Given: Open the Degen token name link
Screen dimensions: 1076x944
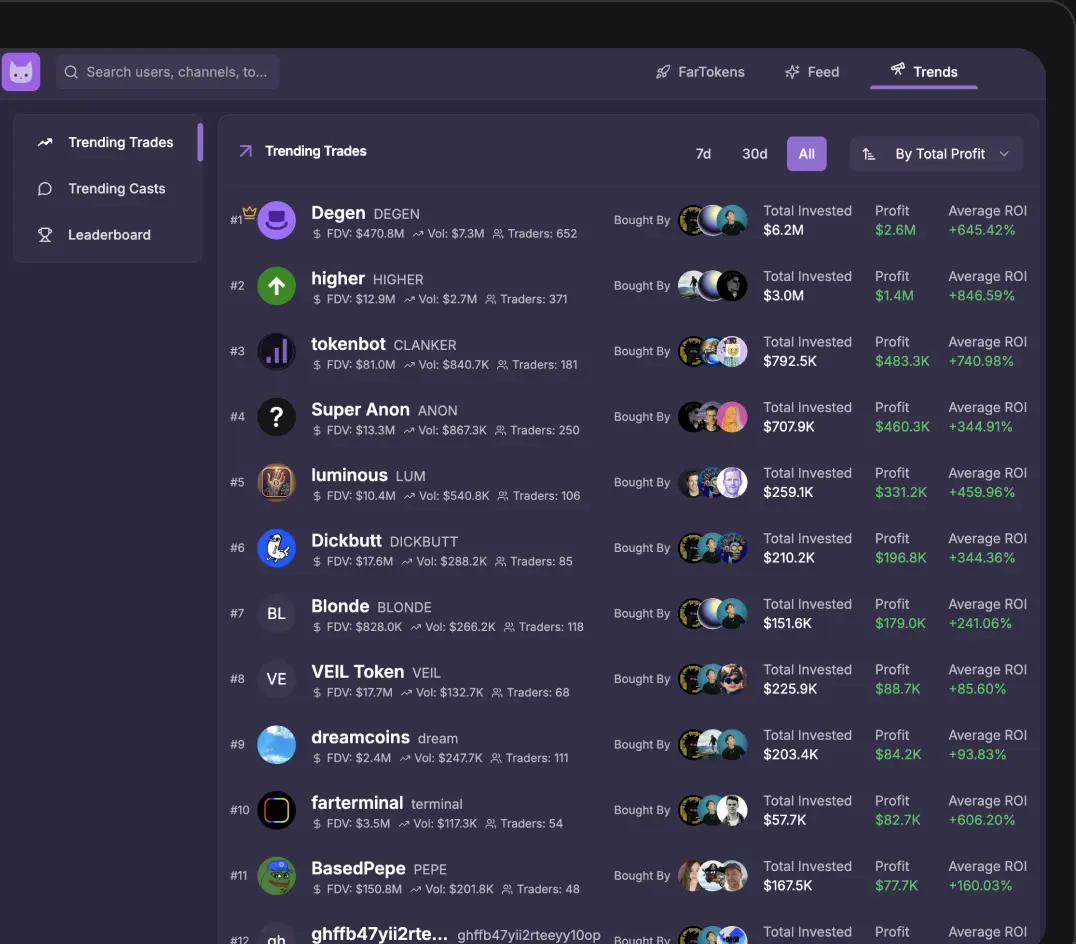Looking at the screenshot, I should coord(338,213).
